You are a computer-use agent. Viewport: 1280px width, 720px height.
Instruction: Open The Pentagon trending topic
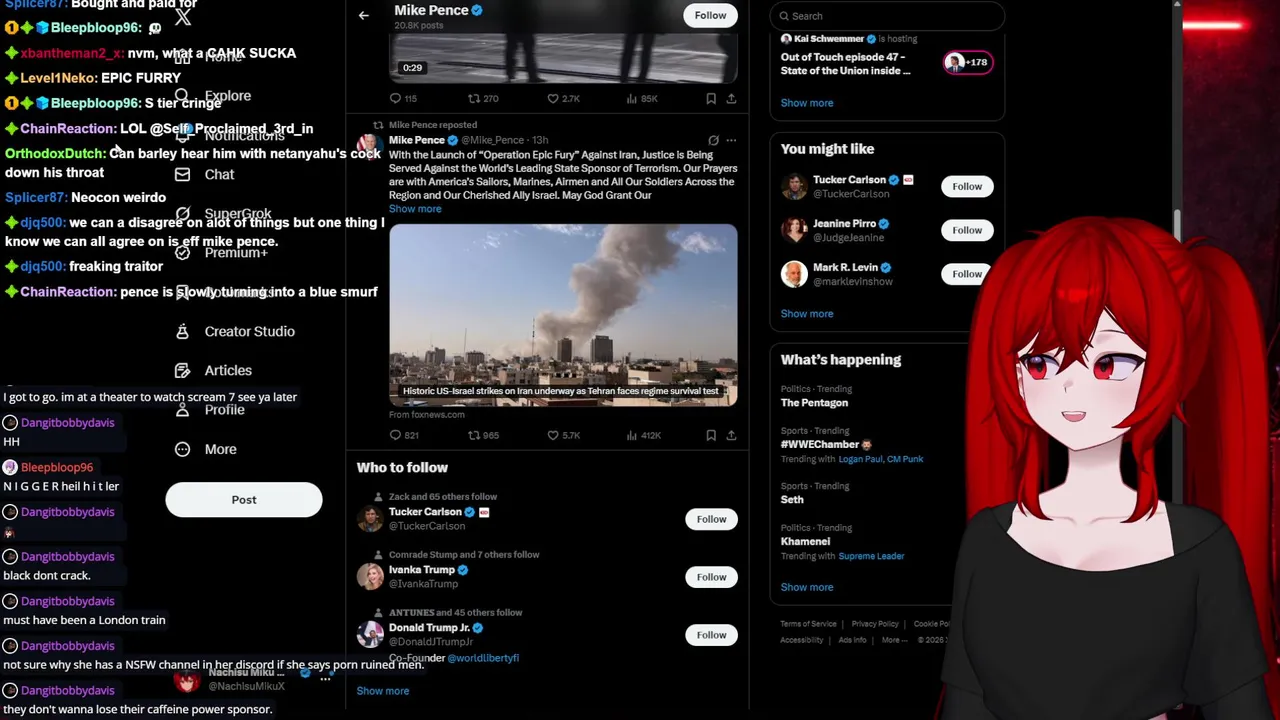tap(814, 402)
